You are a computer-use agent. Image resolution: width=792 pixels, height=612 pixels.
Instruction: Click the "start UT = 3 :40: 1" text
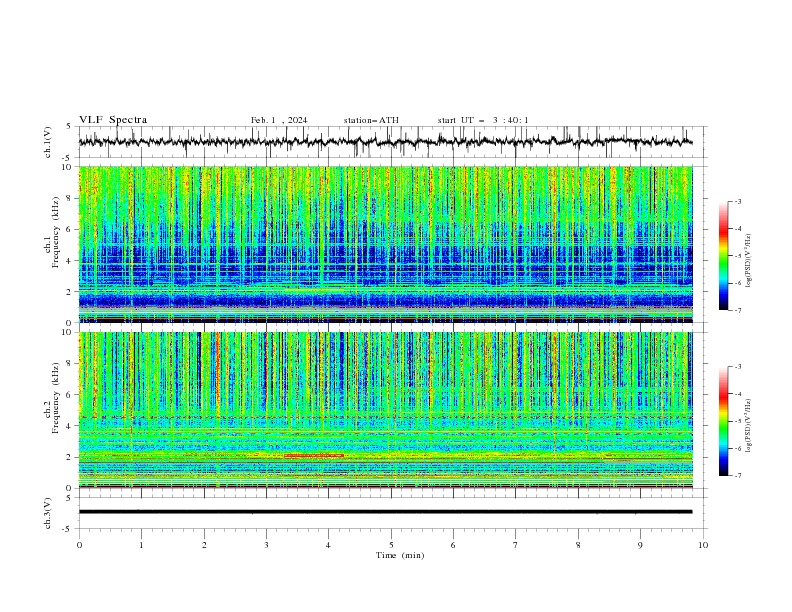click(483, 120)
